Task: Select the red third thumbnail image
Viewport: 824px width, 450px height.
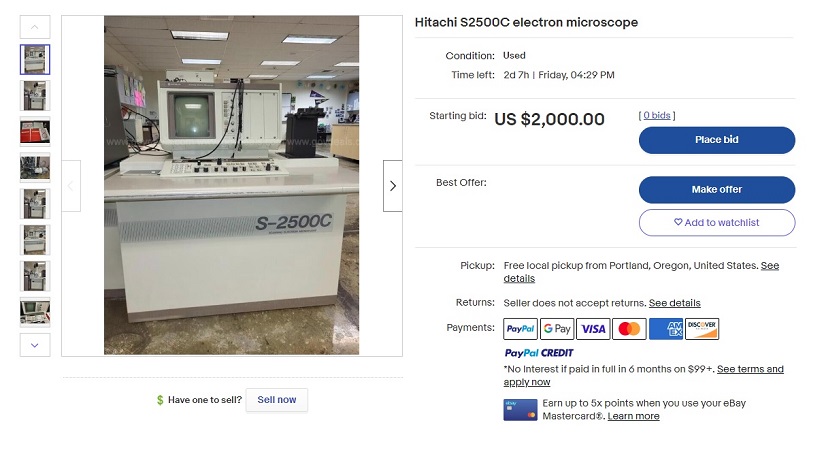Action: pyautogui.click(x=35, y=131)
